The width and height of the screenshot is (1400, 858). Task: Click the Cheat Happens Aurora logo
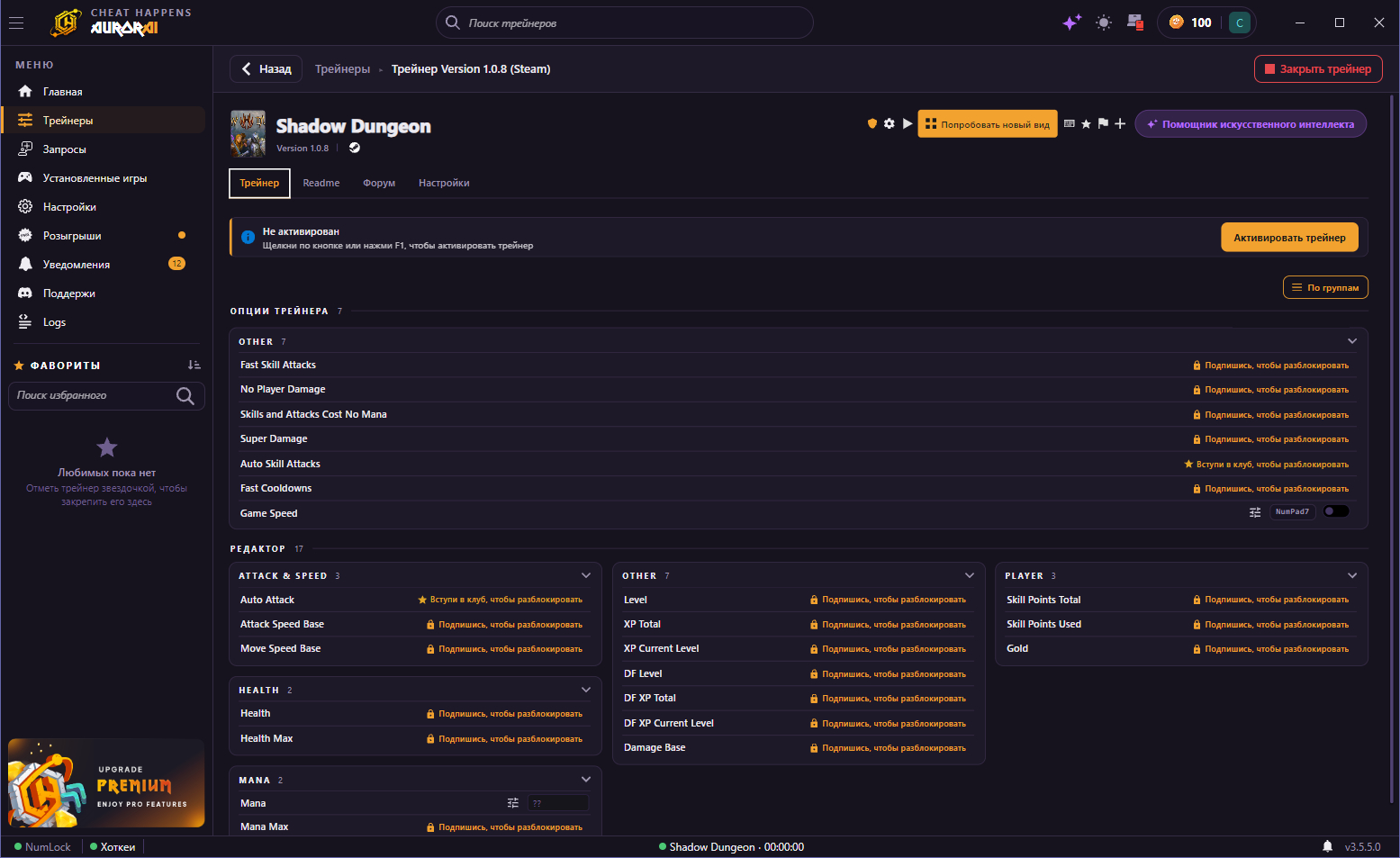pyautogui.click(x=121, y=23)
